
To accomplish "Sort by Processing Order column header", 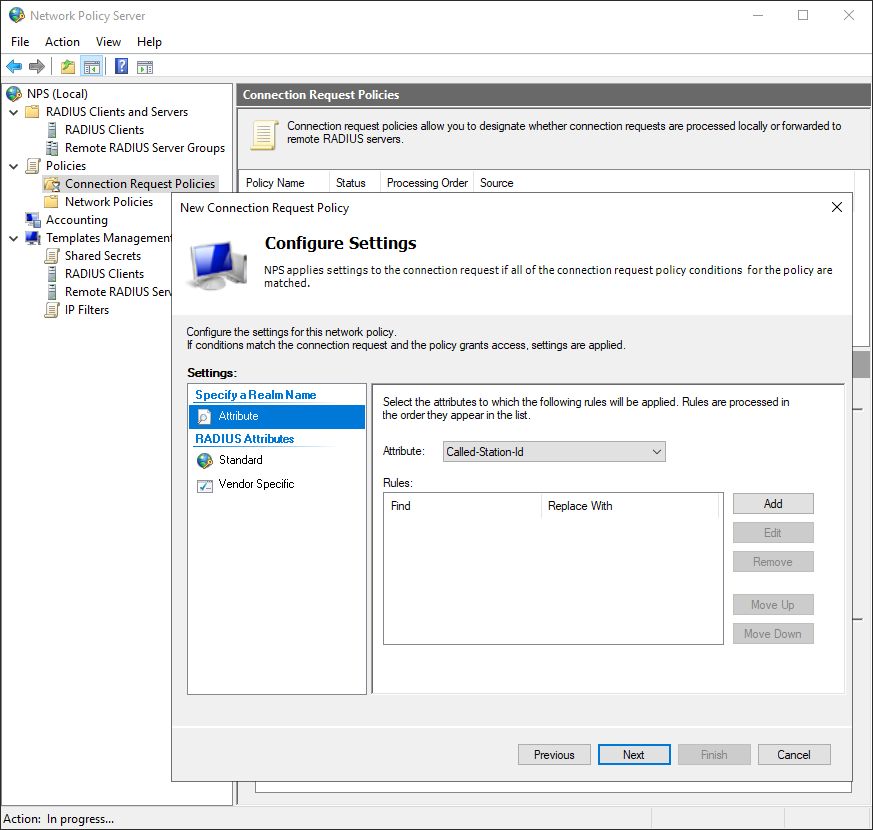I will [427, 183].
